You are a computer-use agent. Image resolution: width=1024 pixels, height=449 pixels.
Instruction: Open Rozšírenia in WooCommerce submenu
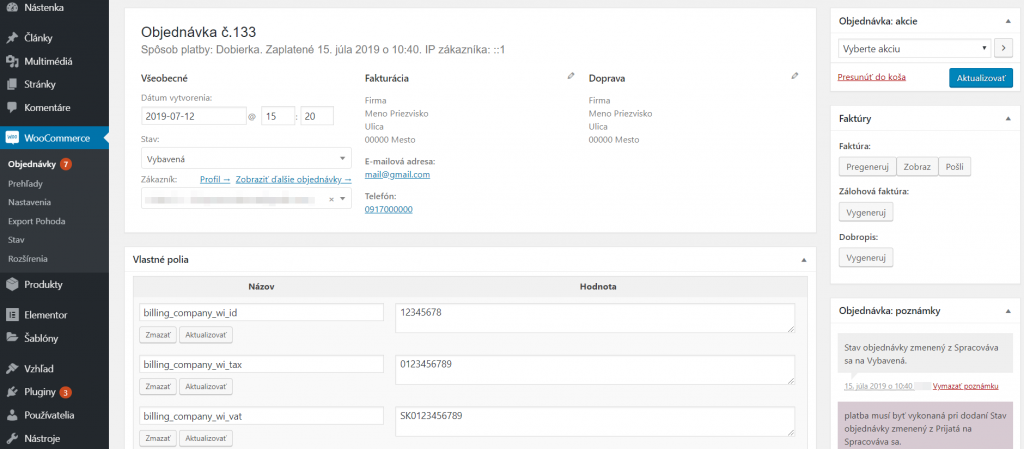coord(28,259)
